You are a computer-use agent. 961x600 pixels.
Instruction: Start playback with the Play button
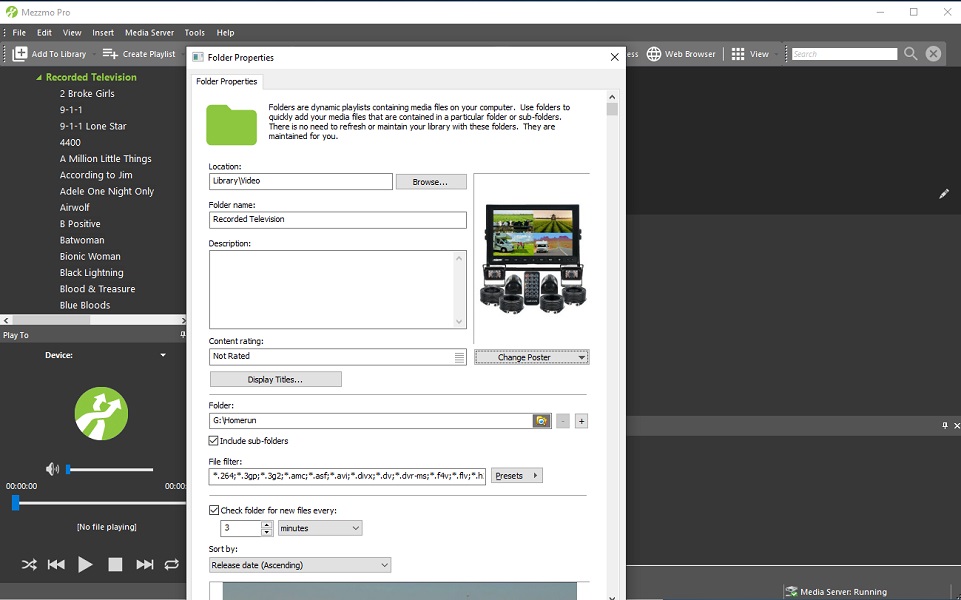coord(85,564)
